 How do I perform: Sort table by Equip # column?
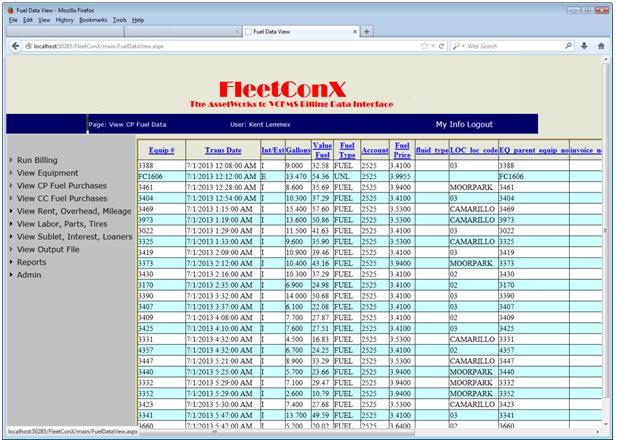click(x=161, y=151)
